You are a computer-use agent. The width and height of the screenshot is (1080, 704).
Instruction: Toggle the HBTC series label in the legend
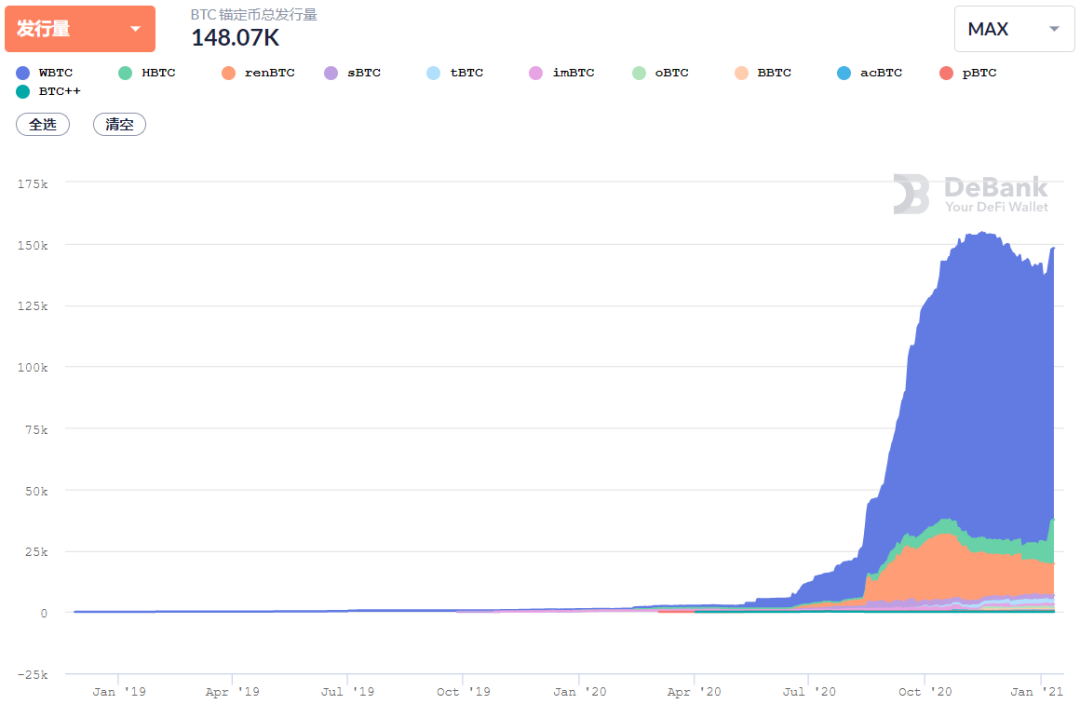tap(158, 73)
